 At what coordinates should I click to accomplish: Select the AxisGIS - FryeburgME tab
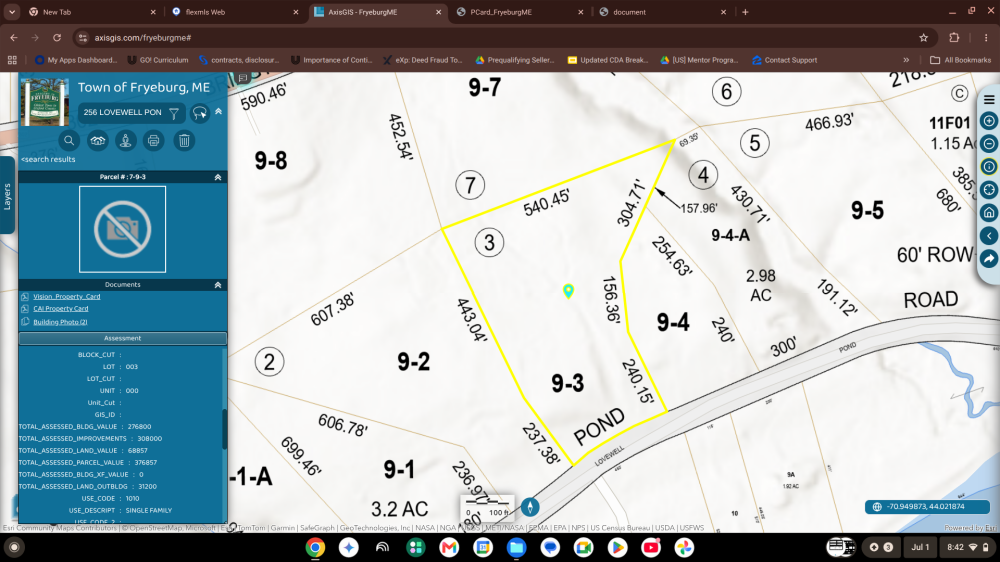tap(378, 12)
